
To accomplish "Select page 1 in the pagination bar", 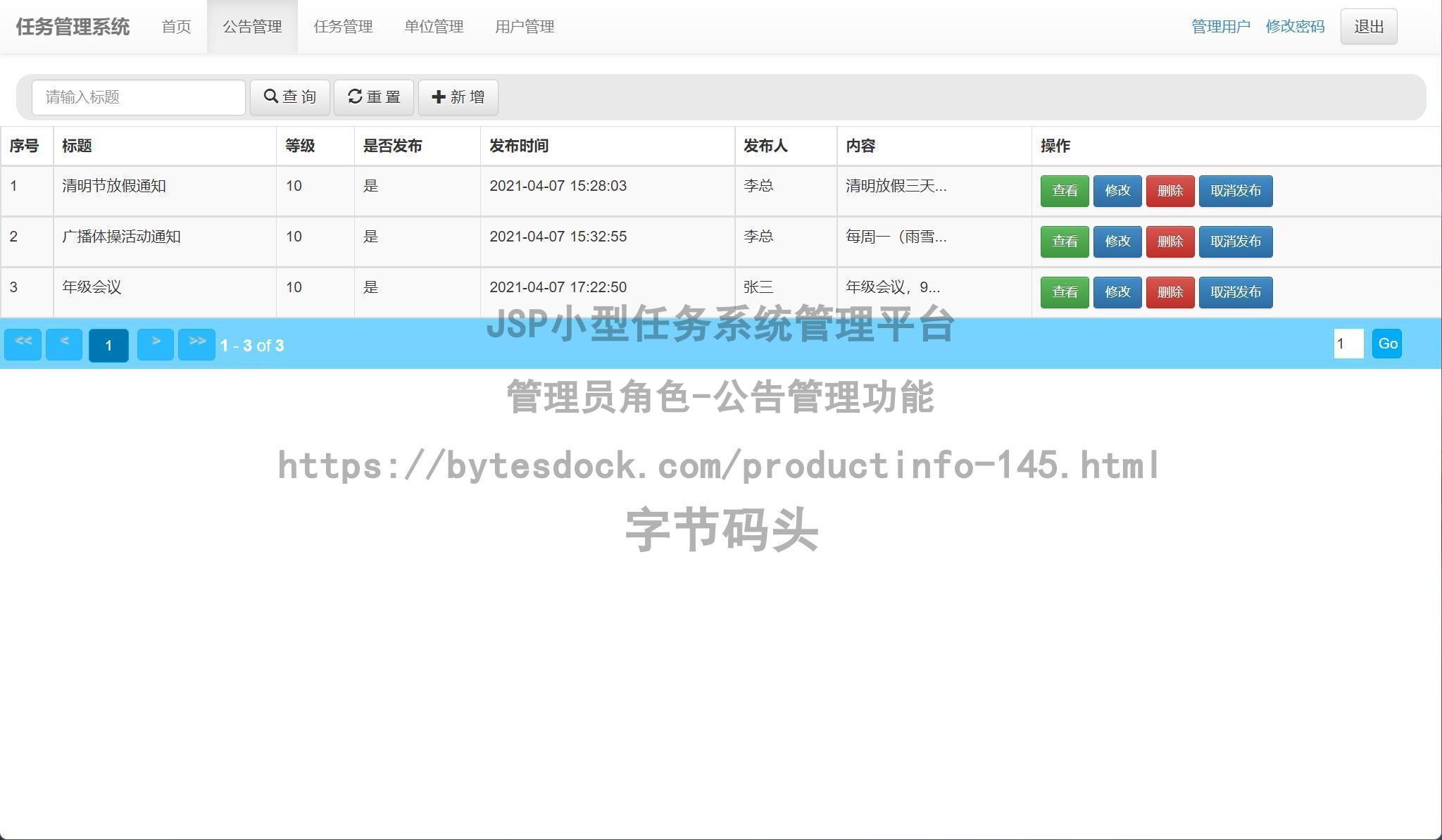I will pos(108,346).
